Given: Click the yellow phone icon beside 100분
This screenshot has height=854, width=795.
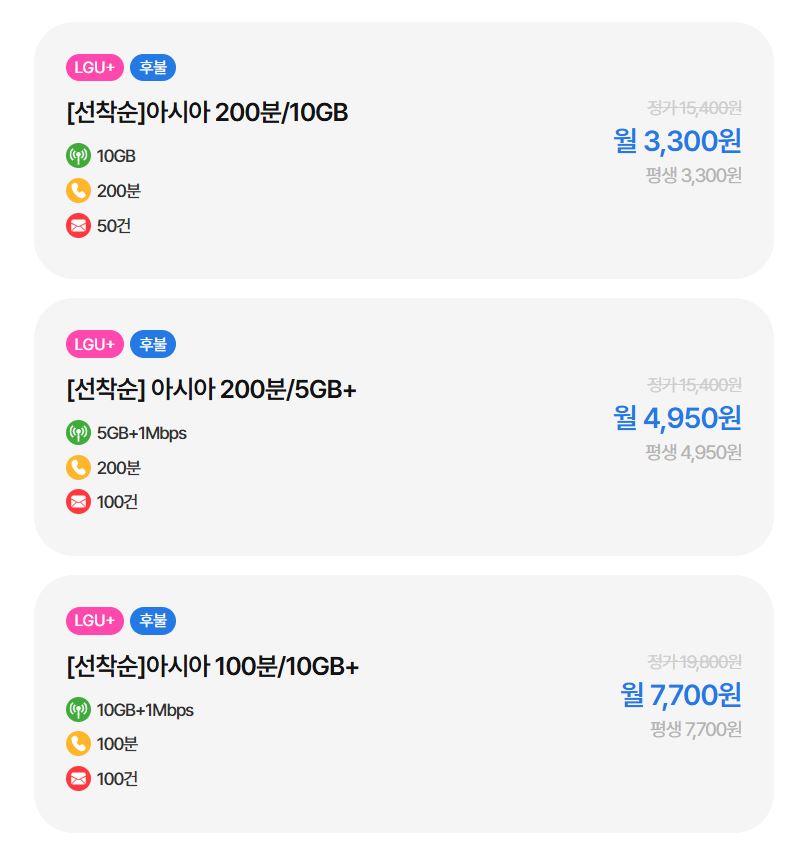Looking at the screenshot, I should 78,744.
